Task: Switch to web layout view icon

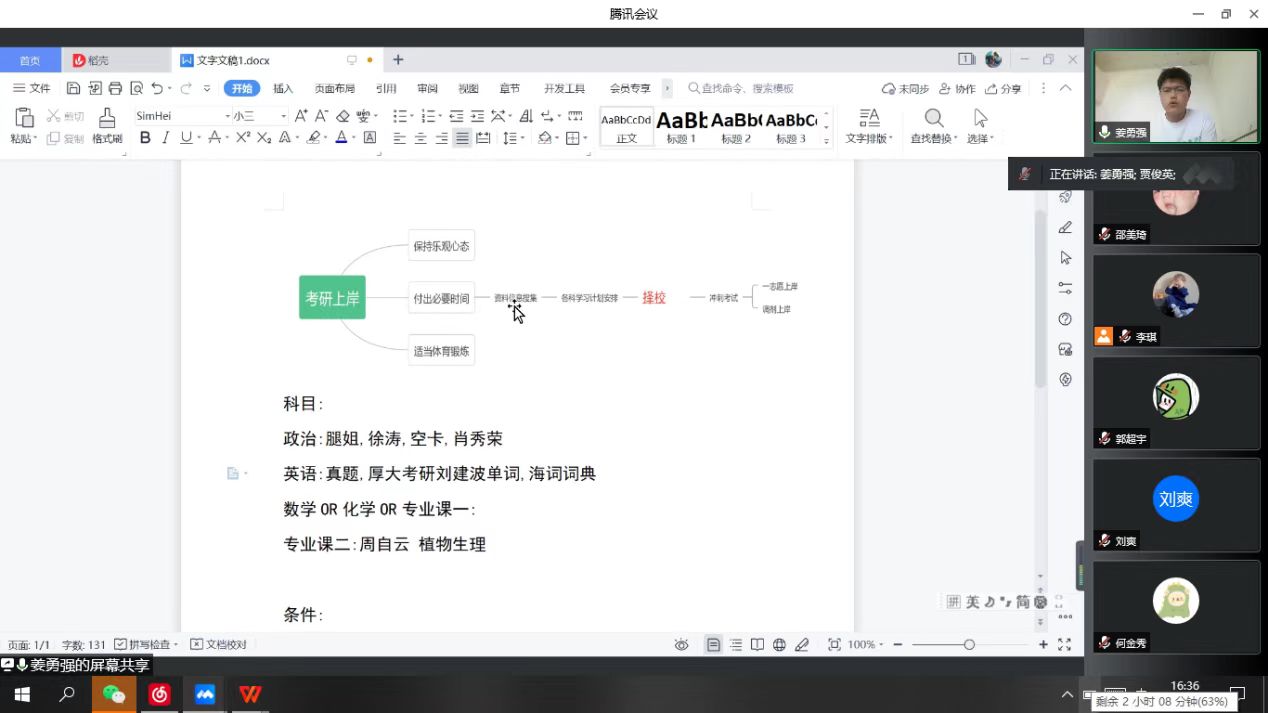Action: point(779,645)
